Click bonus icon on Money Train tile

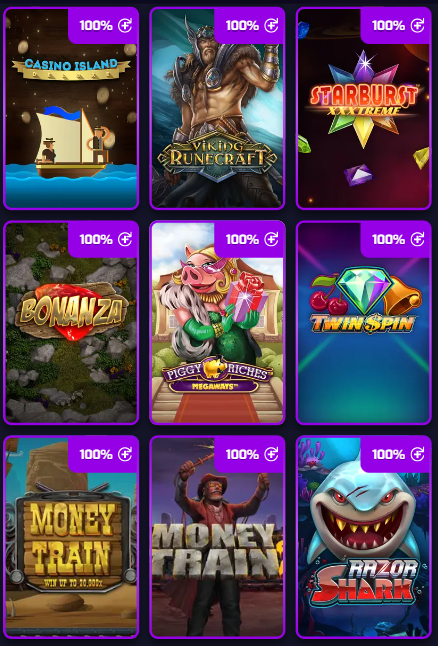tap(125, 454)
